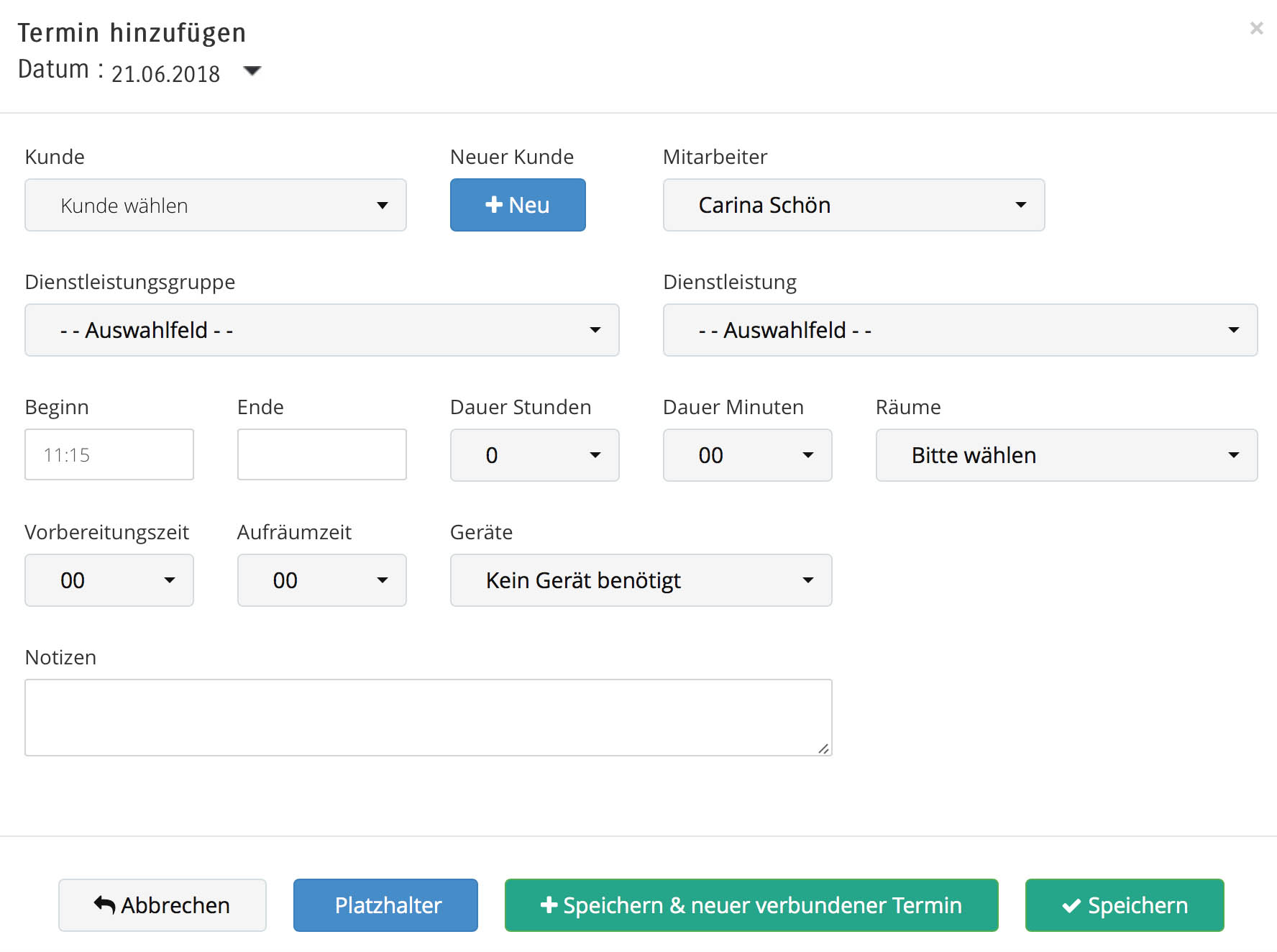The image size is (1277, 952).
Task: Click the Abbrechen button
Action: [x=163, y=905]
